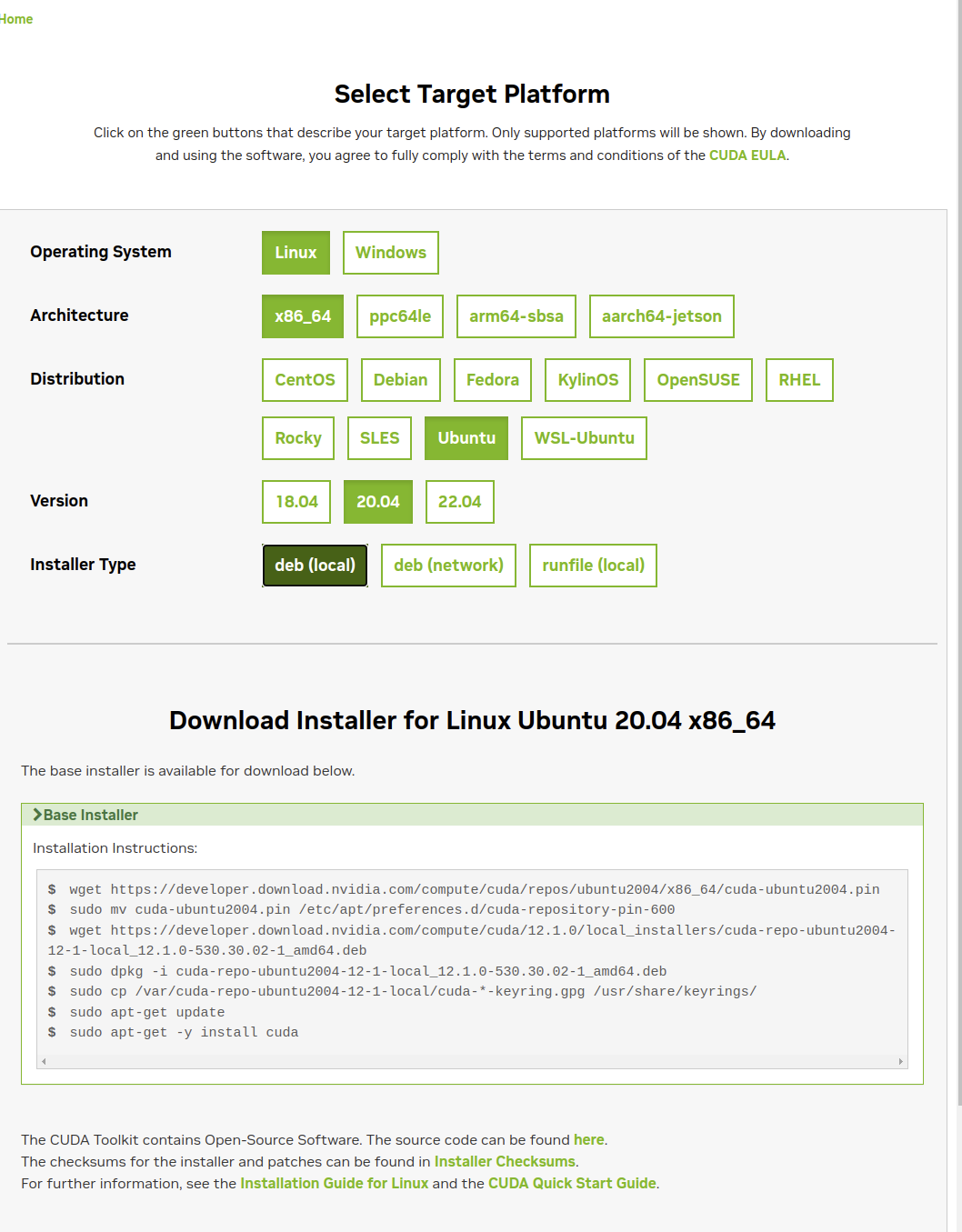
Task: Click the 'Select Target Platform' heading
Action: 472,95
